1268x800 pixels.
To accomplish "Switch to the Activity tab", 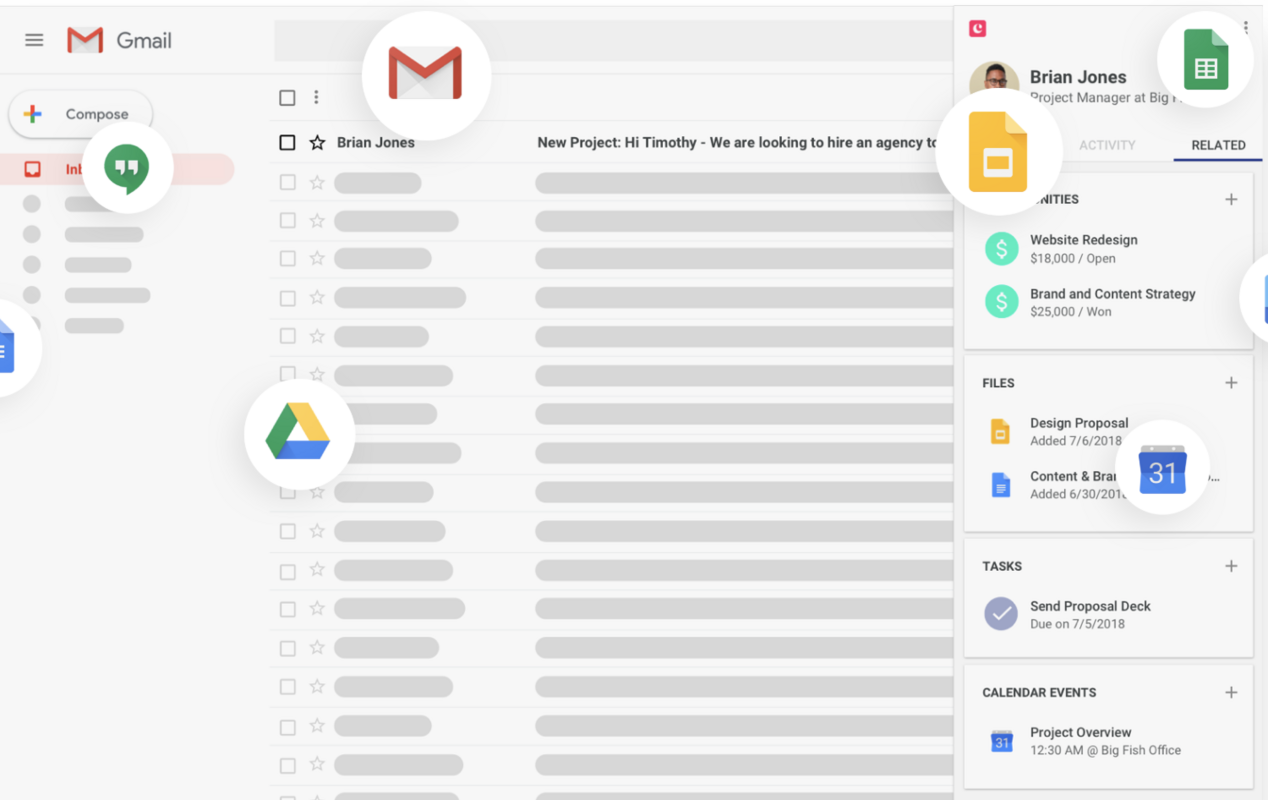I will [1107, 145].
